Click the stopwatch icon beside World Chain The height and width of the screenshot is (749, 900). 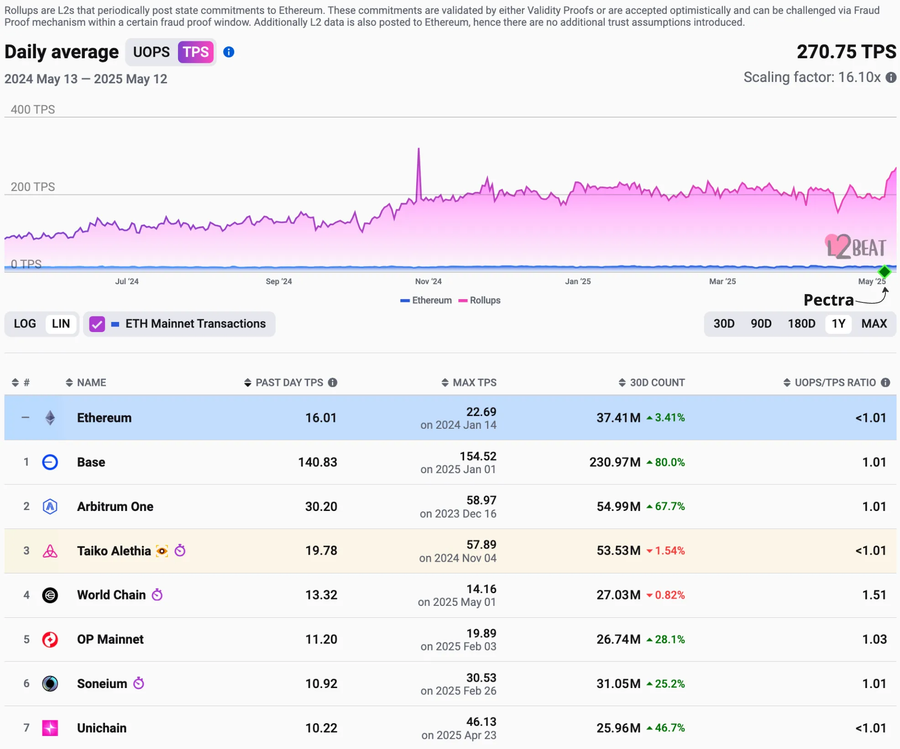pos(157,595)
